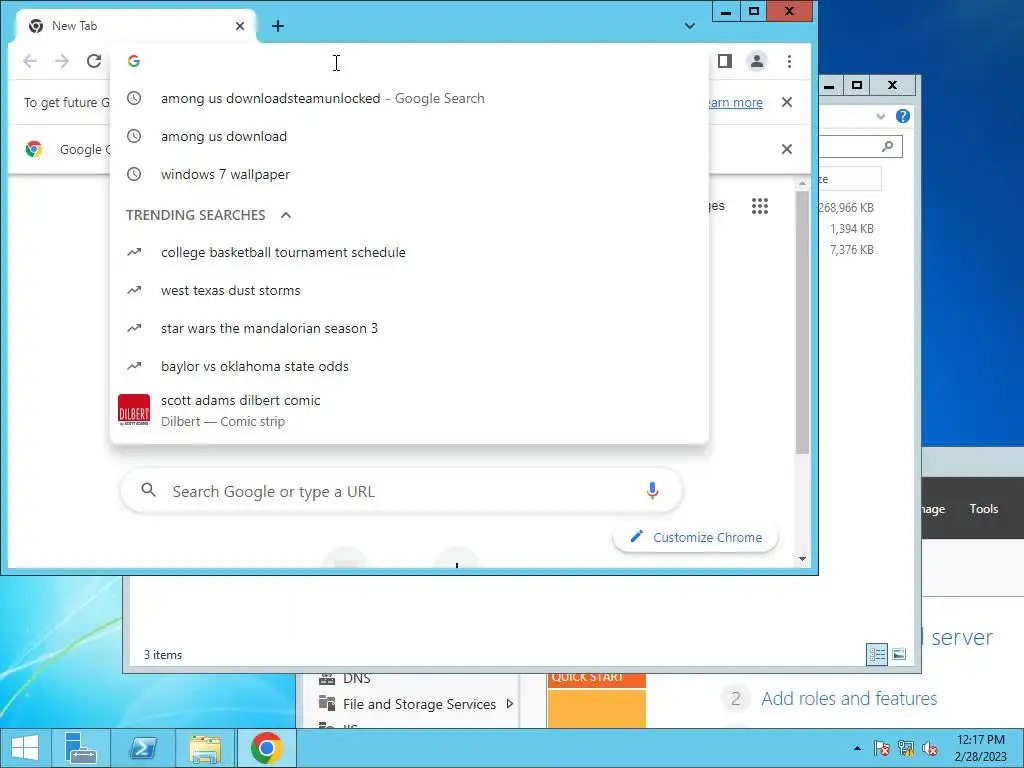Open File and Storage Services in Server Manager
This screenshot has height=768, width=1024.
[419, 704]
